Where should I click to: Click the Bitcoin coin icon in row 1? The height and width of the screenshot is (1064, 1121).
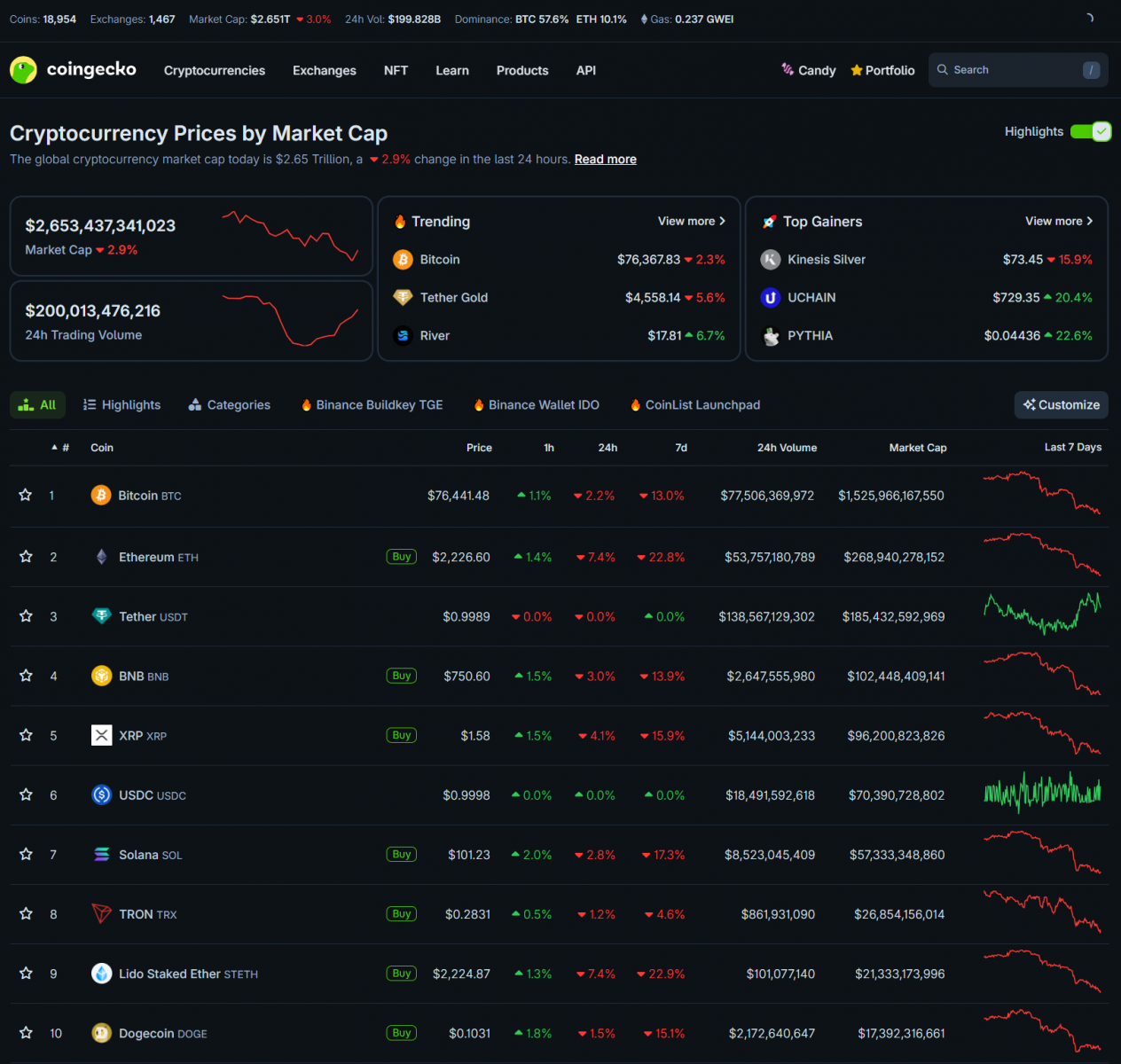pos(101,495)
